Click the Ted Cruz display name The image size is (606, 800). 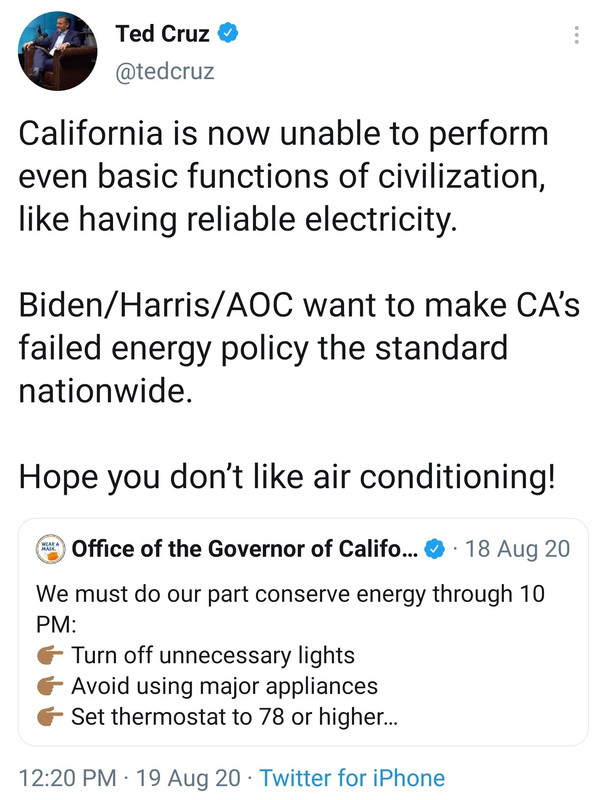coord(161,35)
